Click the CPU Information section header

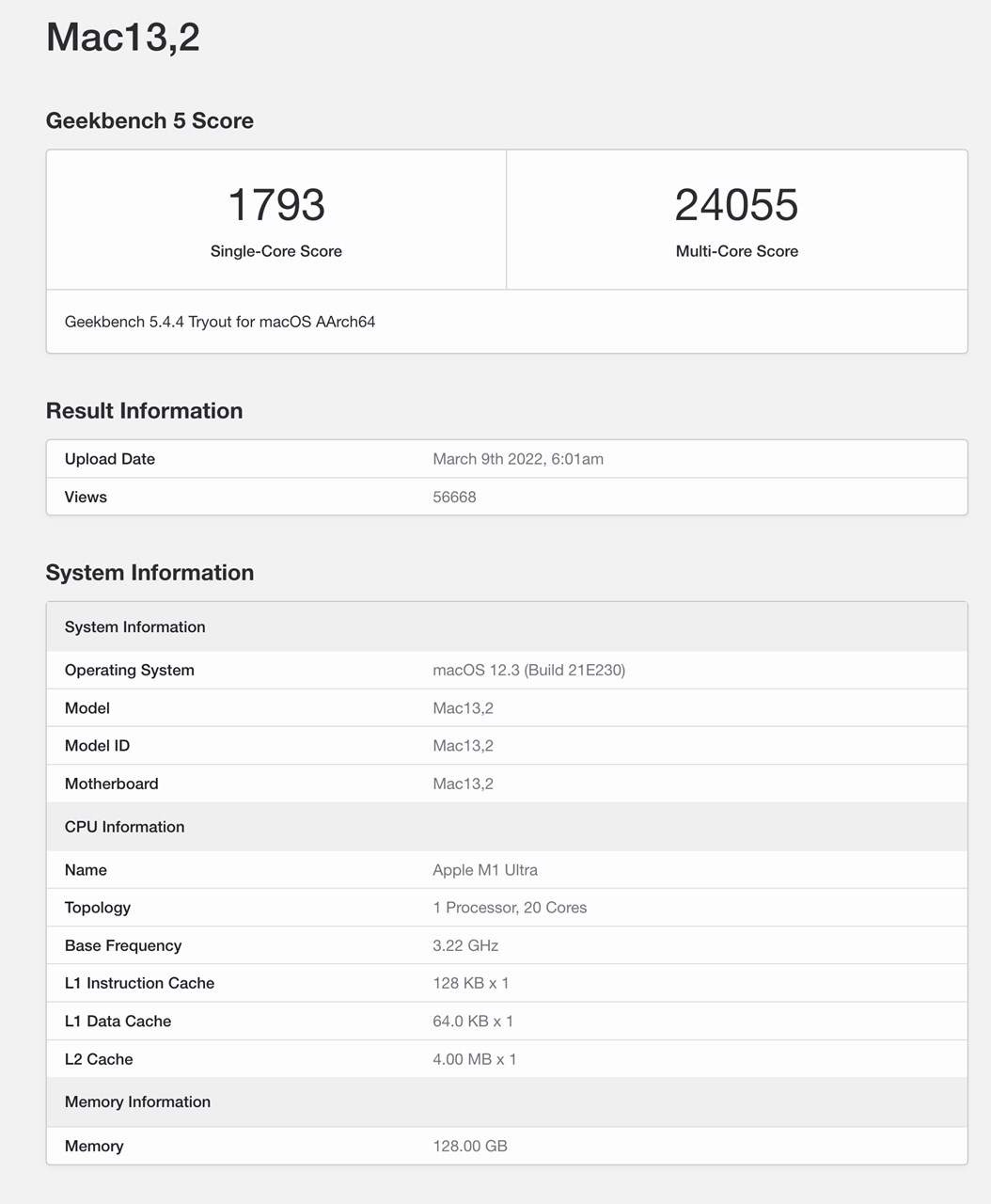pos(124,827)
